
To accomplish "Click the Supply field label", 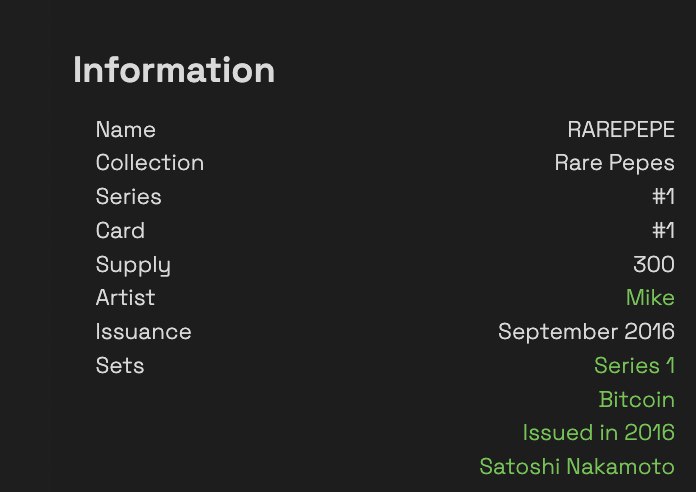I will (133, 266).
